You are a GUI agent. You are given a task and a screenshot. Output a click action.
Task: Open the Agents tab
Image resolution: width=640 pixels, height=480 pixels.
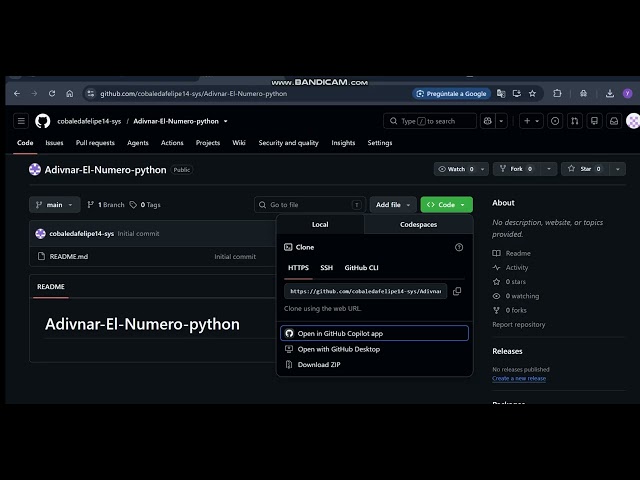[x=138, y=143]
